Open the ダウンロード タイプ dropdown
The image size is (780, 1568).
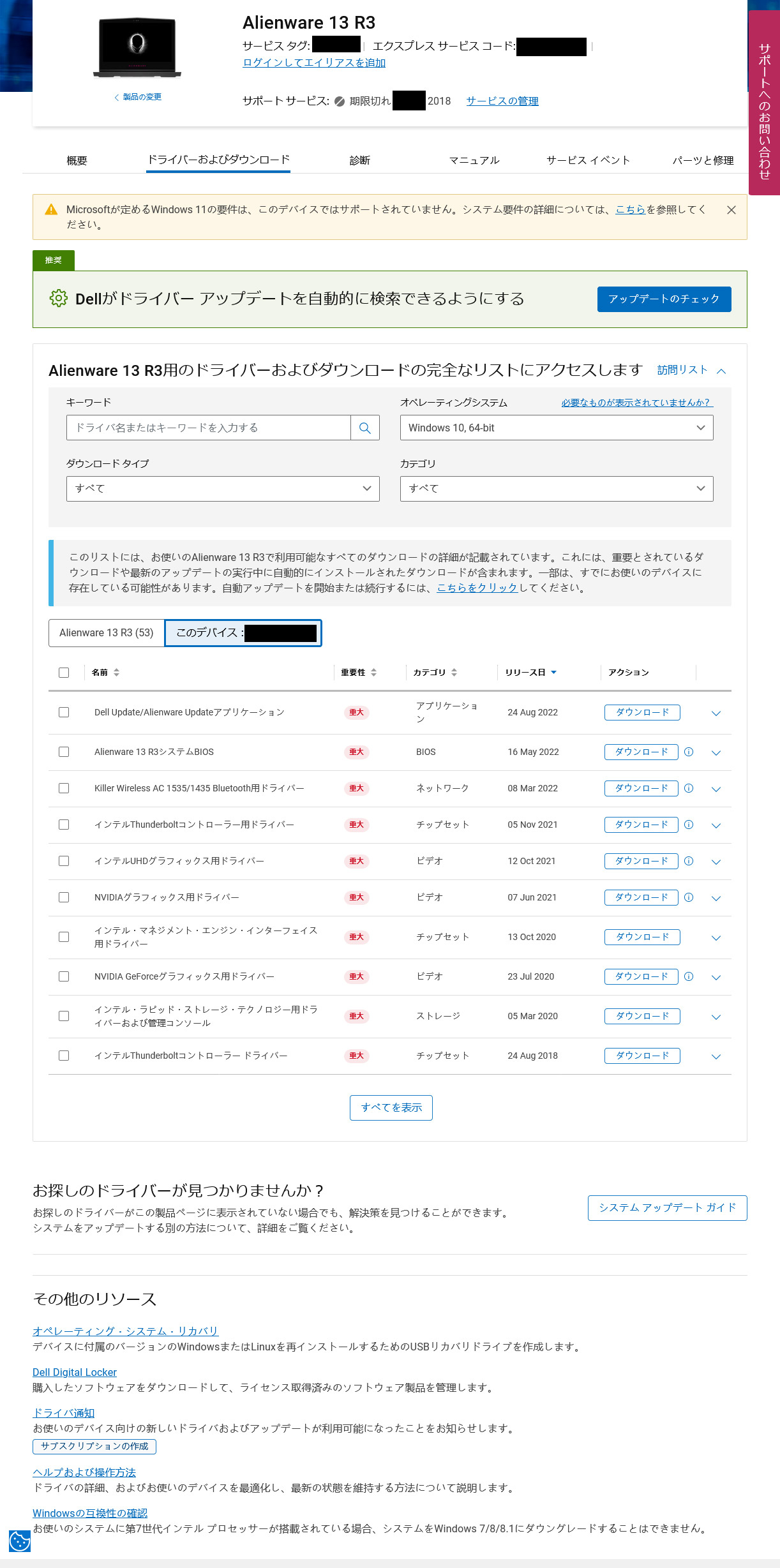click(223, 489)
